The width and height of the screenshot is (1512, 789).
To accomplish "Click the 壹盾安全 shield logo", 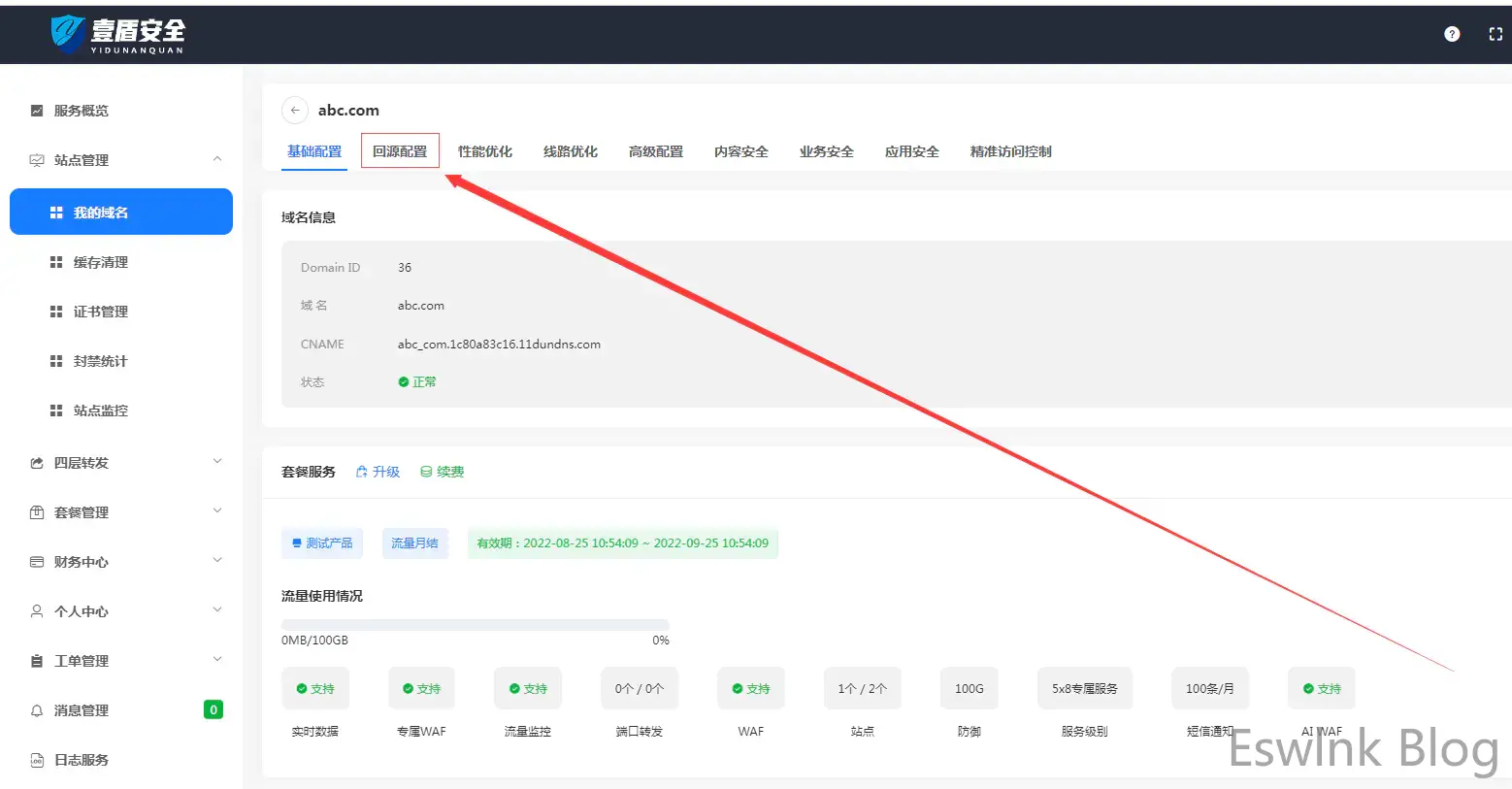I will pyautogui.click(x=68, y=34).
